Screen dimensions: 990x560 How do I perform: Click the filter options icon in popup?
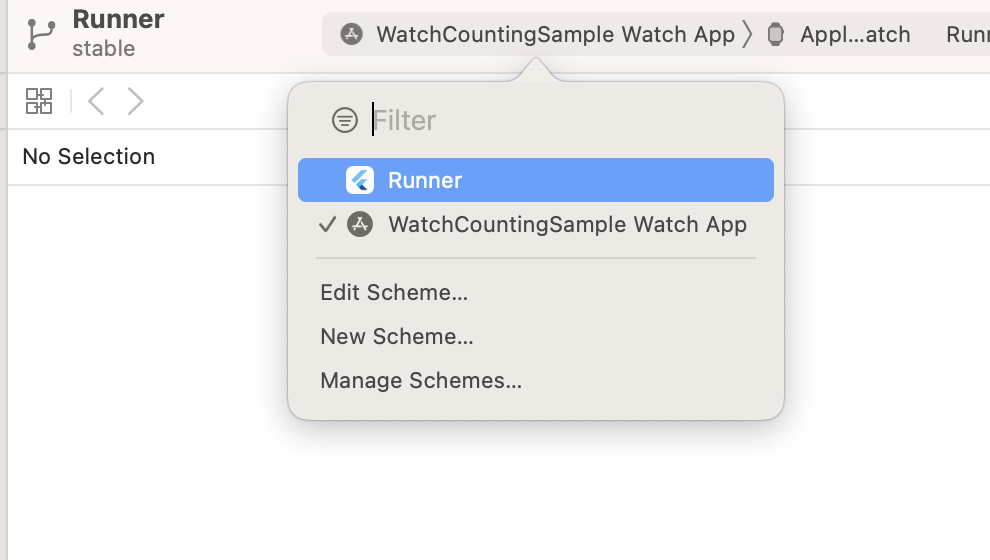tap(344, 121)
